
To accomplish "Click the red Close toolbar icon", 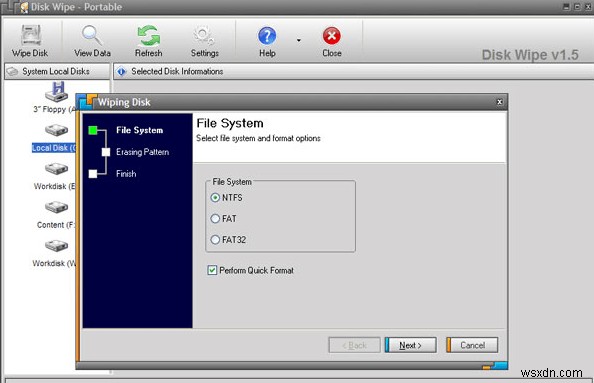I will click(331, 36).
